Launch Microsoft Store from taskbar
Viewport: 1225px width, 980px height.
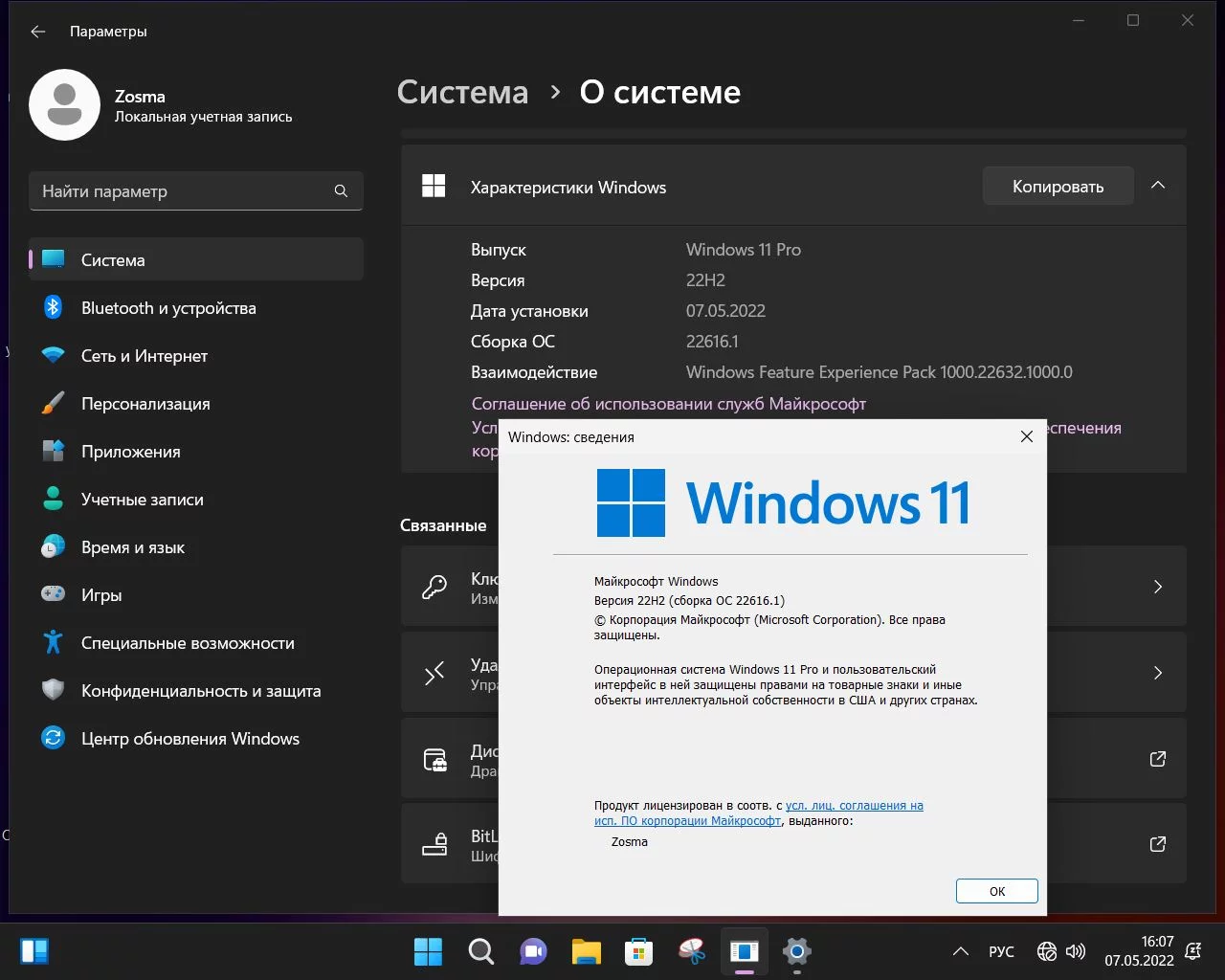click(638, 951)
